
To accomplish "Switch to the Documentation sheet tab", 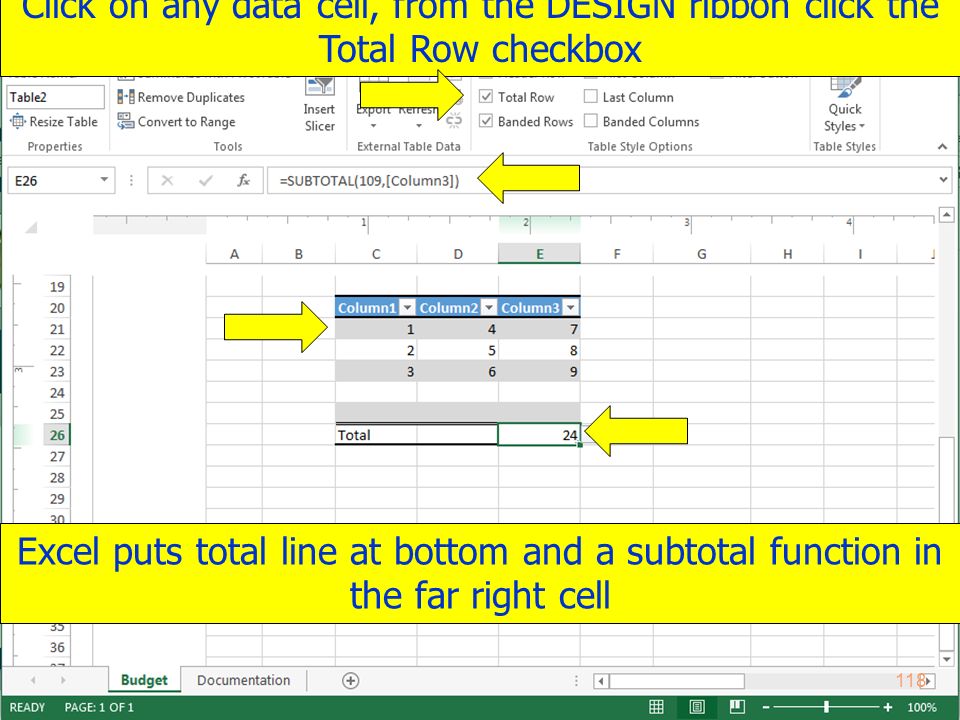I will [244, 680].
